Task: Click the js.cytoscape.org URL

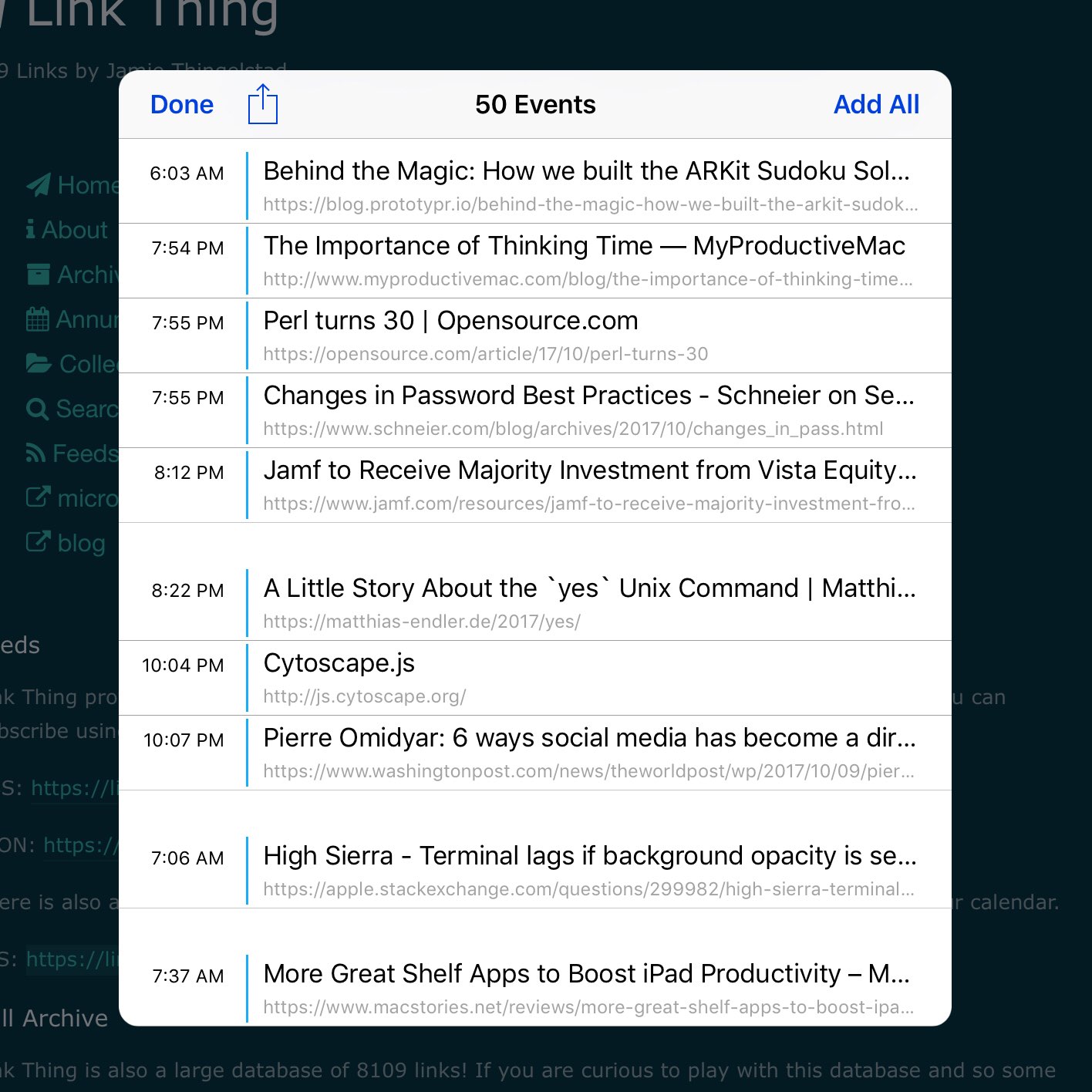Action: click(x=365, y=696)
